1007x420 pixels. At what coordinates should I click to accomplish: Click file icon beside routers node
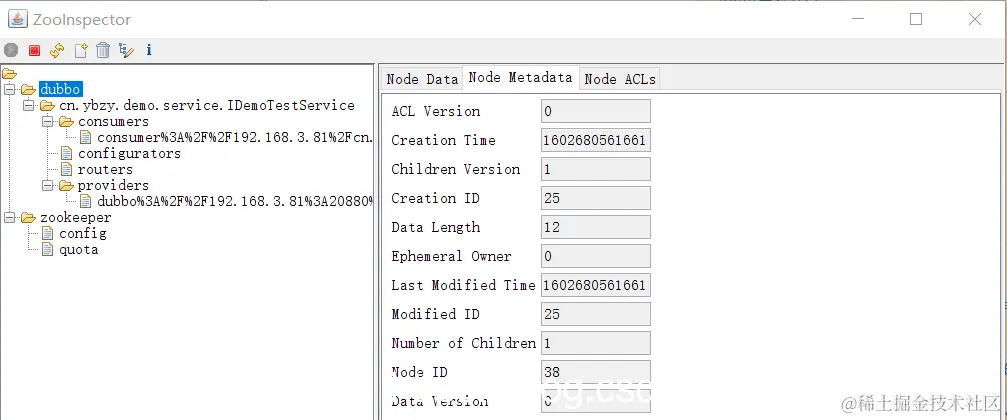66,170
